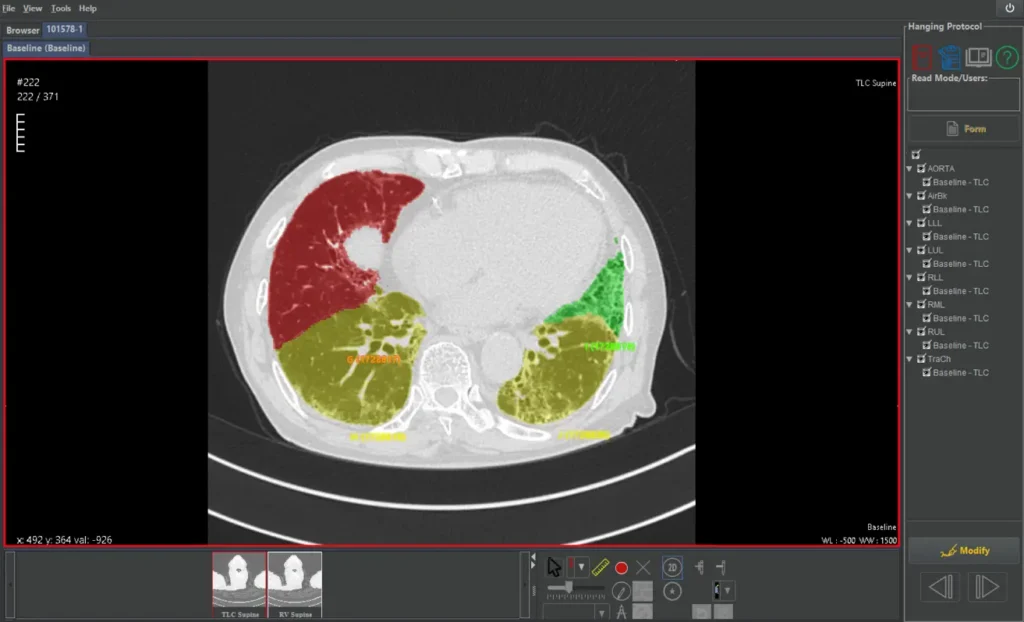Viewport: 1024px width, 622px height.
Task: Open the red marker color dropdown
Action: tap(582, 568)
